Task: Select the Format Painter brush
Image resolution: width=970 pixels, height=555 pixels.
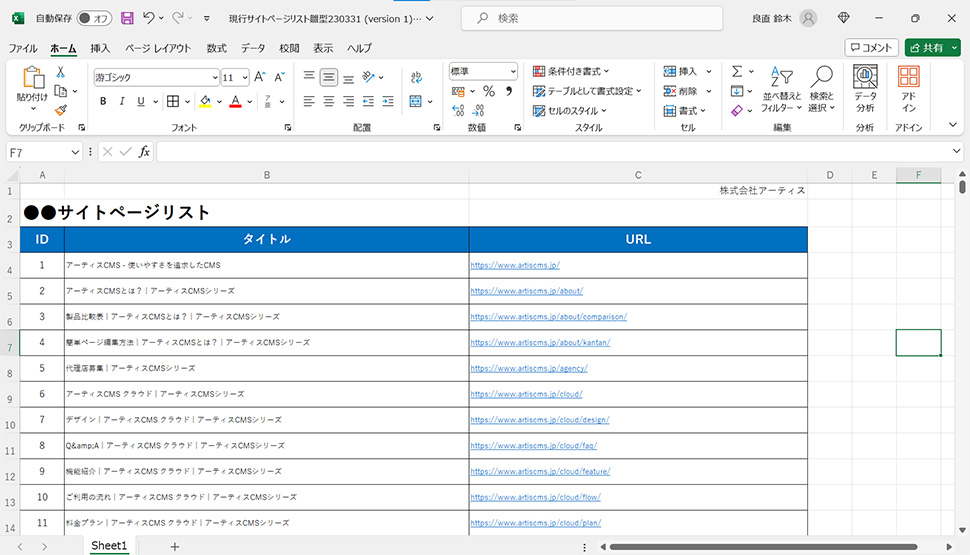Action: (61, 110)
